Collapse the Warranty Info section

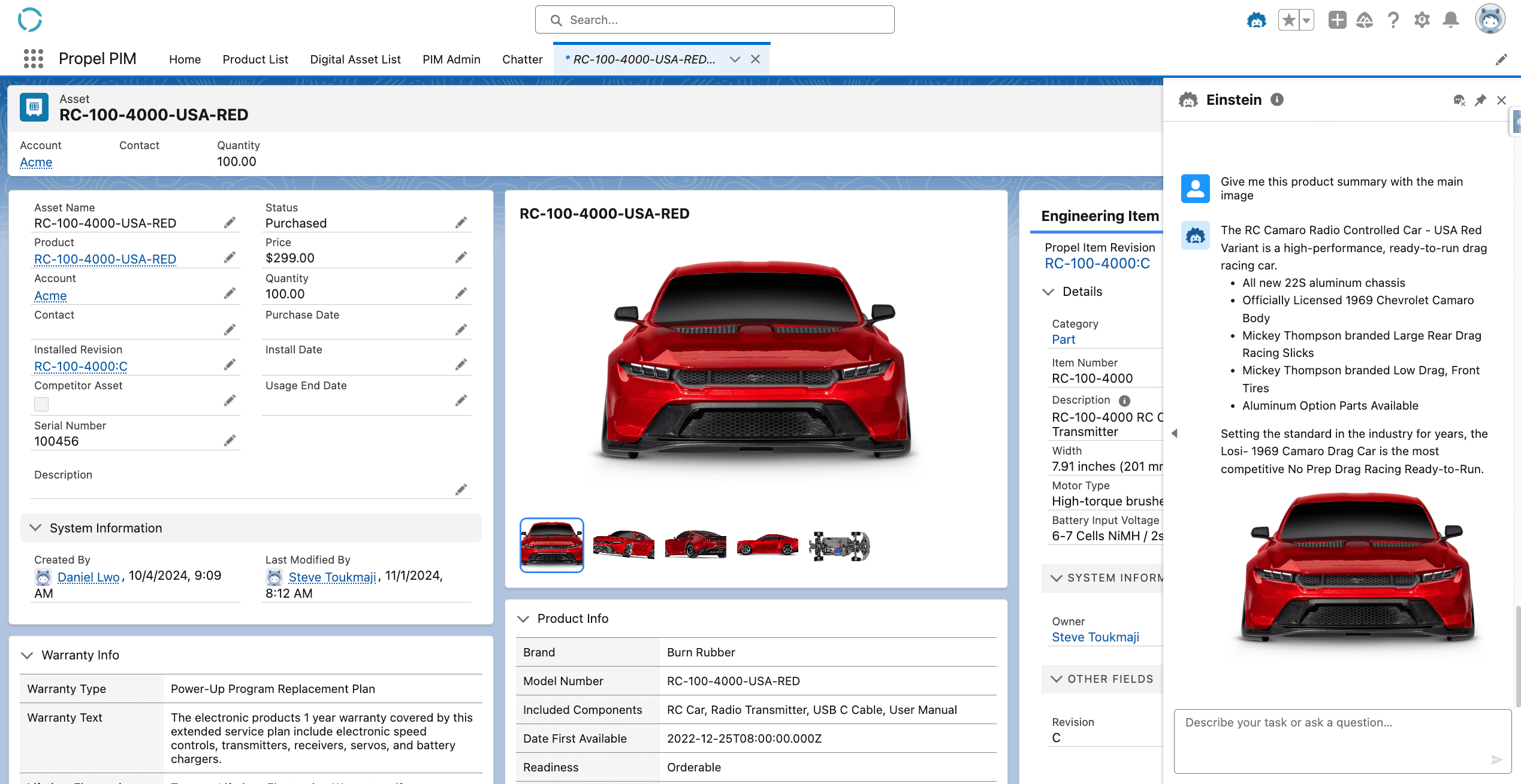coord(27,655)
